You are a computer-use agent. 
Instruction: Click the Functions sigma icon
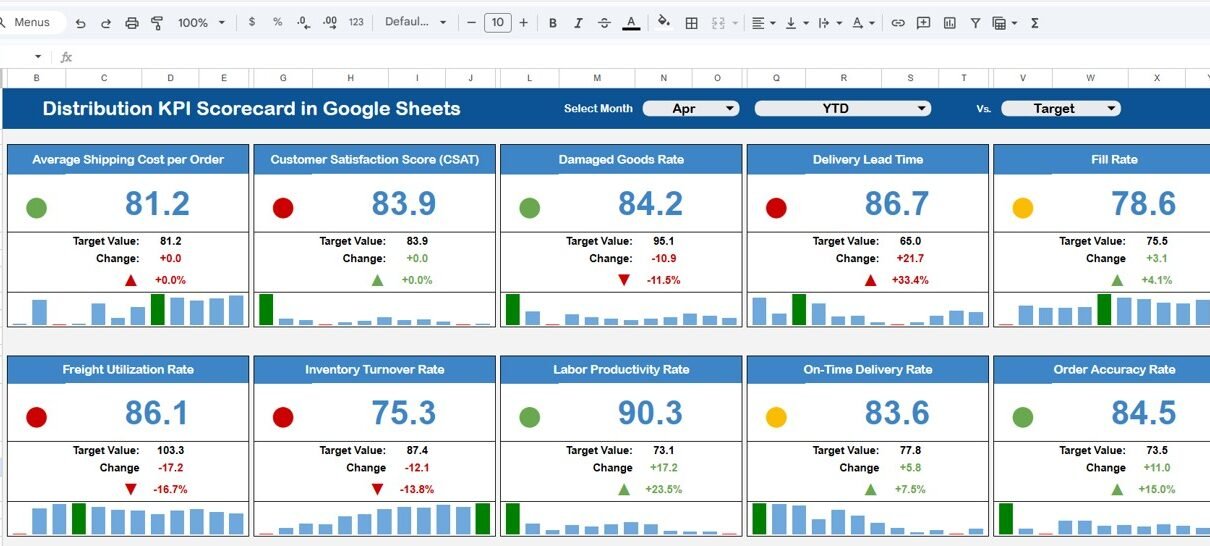(x=1035, y=22)
